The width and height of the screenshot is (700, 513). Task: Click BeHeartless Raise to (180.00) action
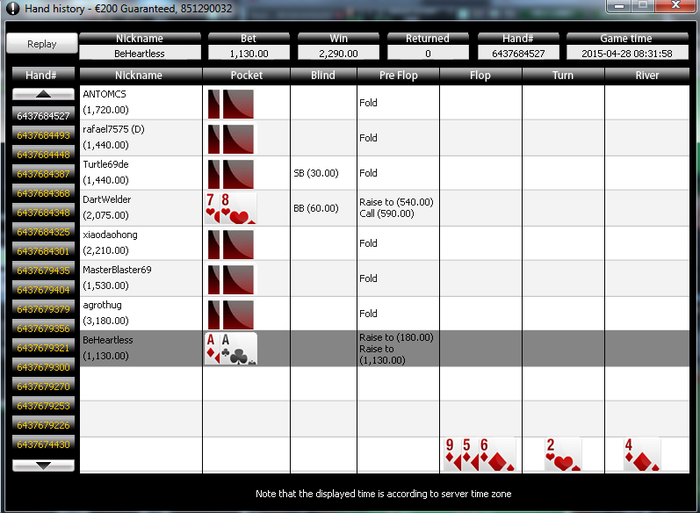[x=396, y=338]
